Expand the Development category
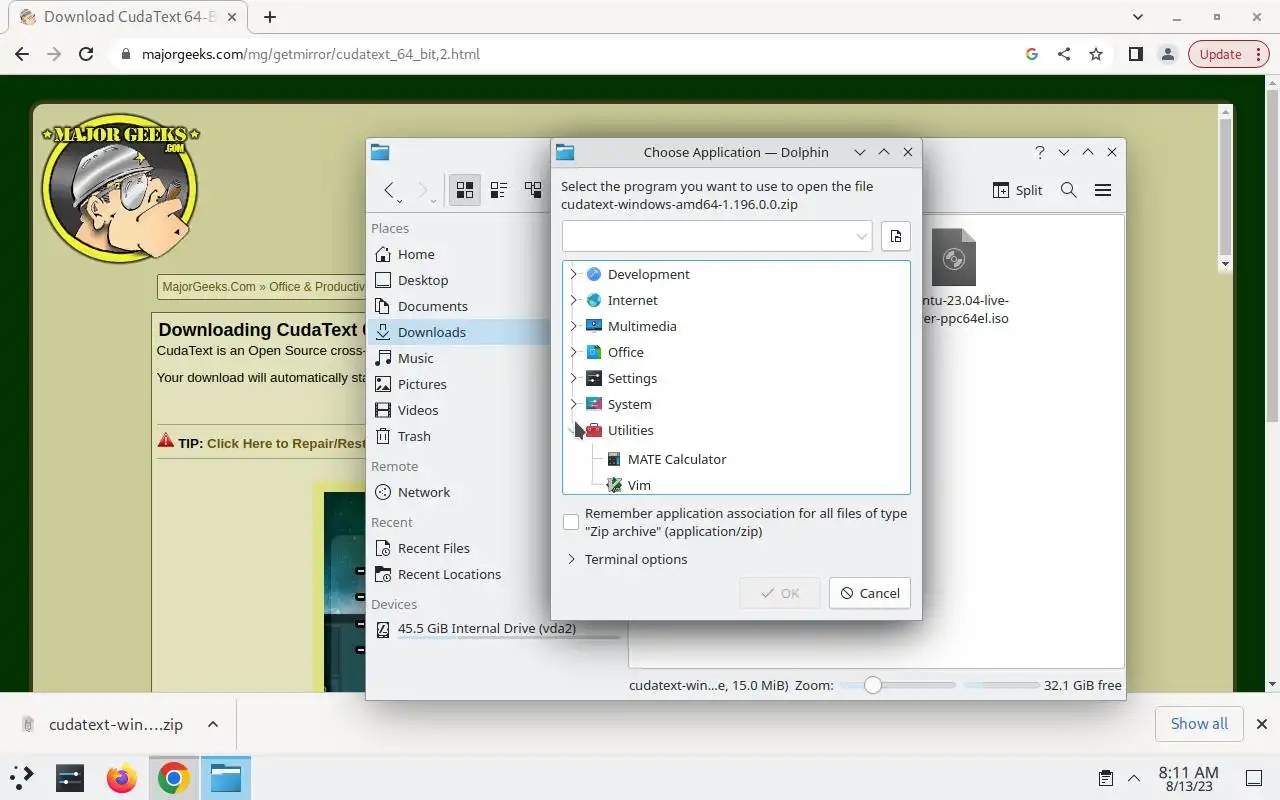The height and width of the screenshot is (800, 1280). [x=573, y=274]
